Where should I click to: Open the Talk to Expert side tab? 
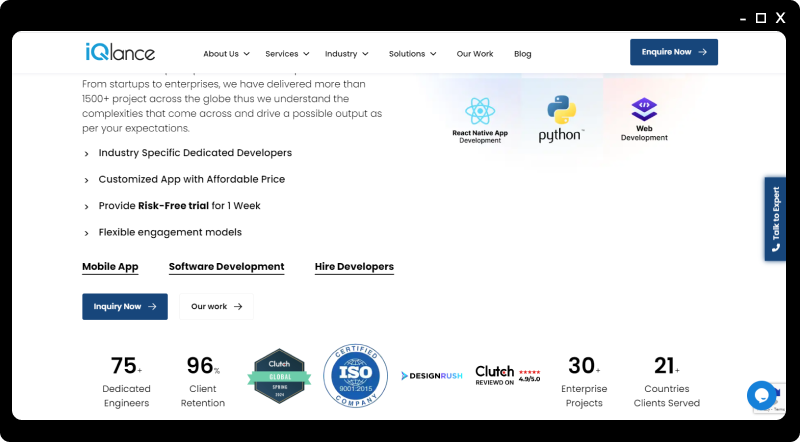coord(775,219)
